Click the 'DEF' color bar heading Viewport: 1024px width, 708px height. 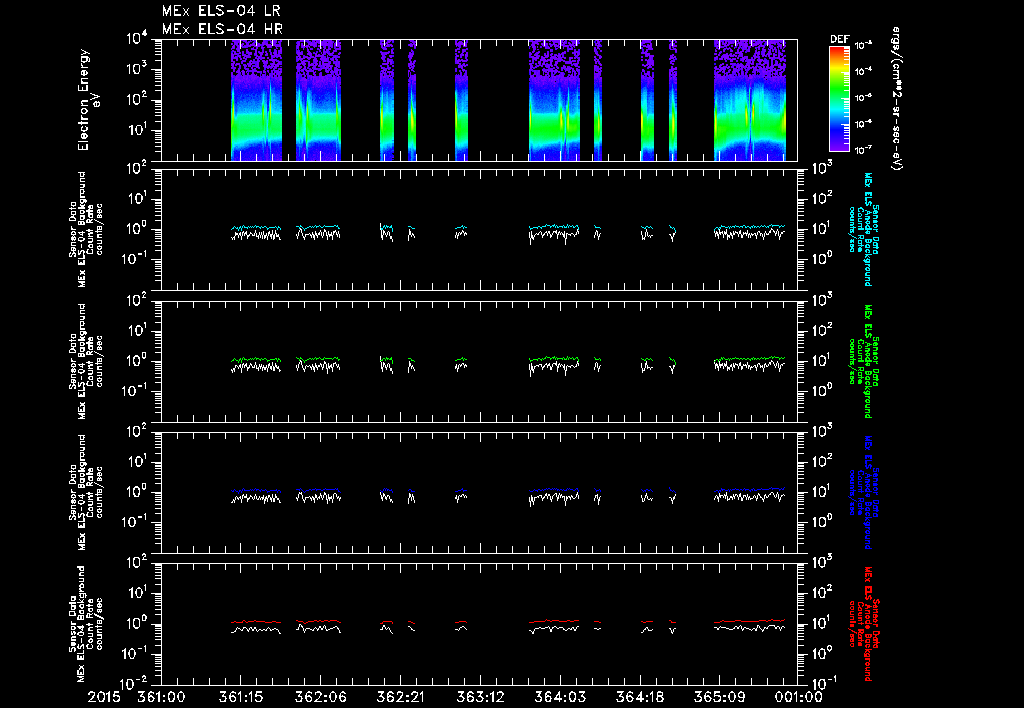tap(839, 39)
